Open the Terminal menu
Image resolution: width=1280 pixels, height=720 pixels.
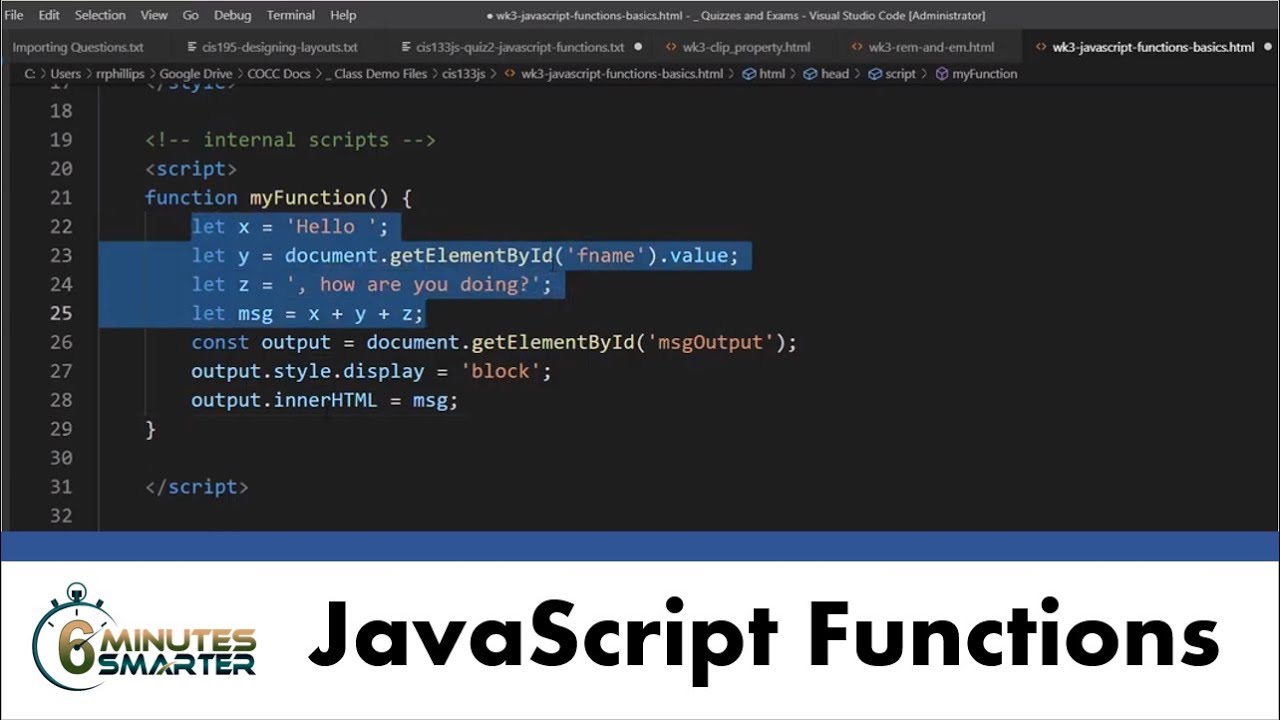(x=291, y=15)
